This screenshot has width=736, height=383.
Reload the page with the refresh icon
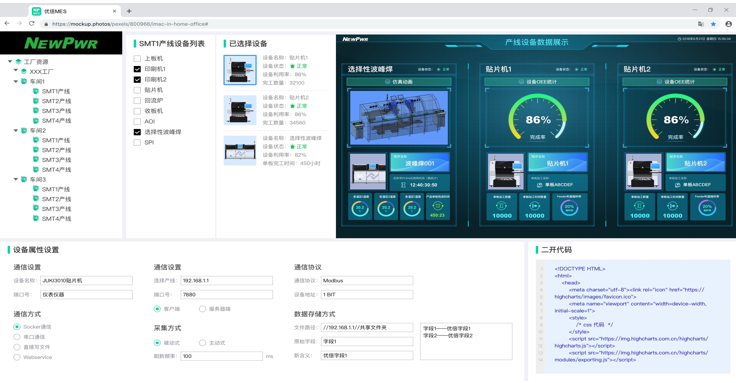click(x=31, y=23)
